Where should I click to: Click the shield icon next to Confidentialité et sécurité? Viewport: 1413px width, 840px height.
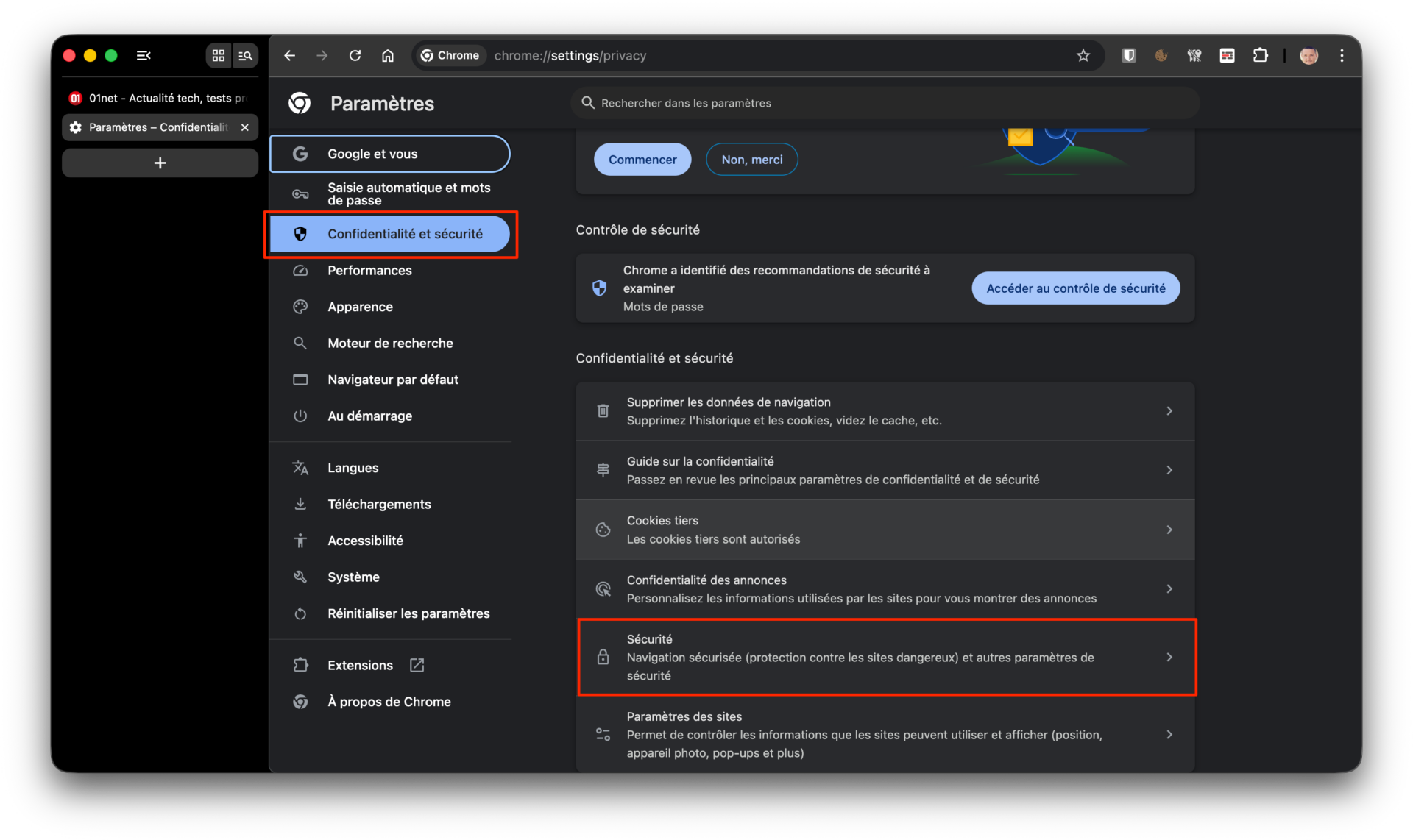pyautogui.click(x=301, y=234)
